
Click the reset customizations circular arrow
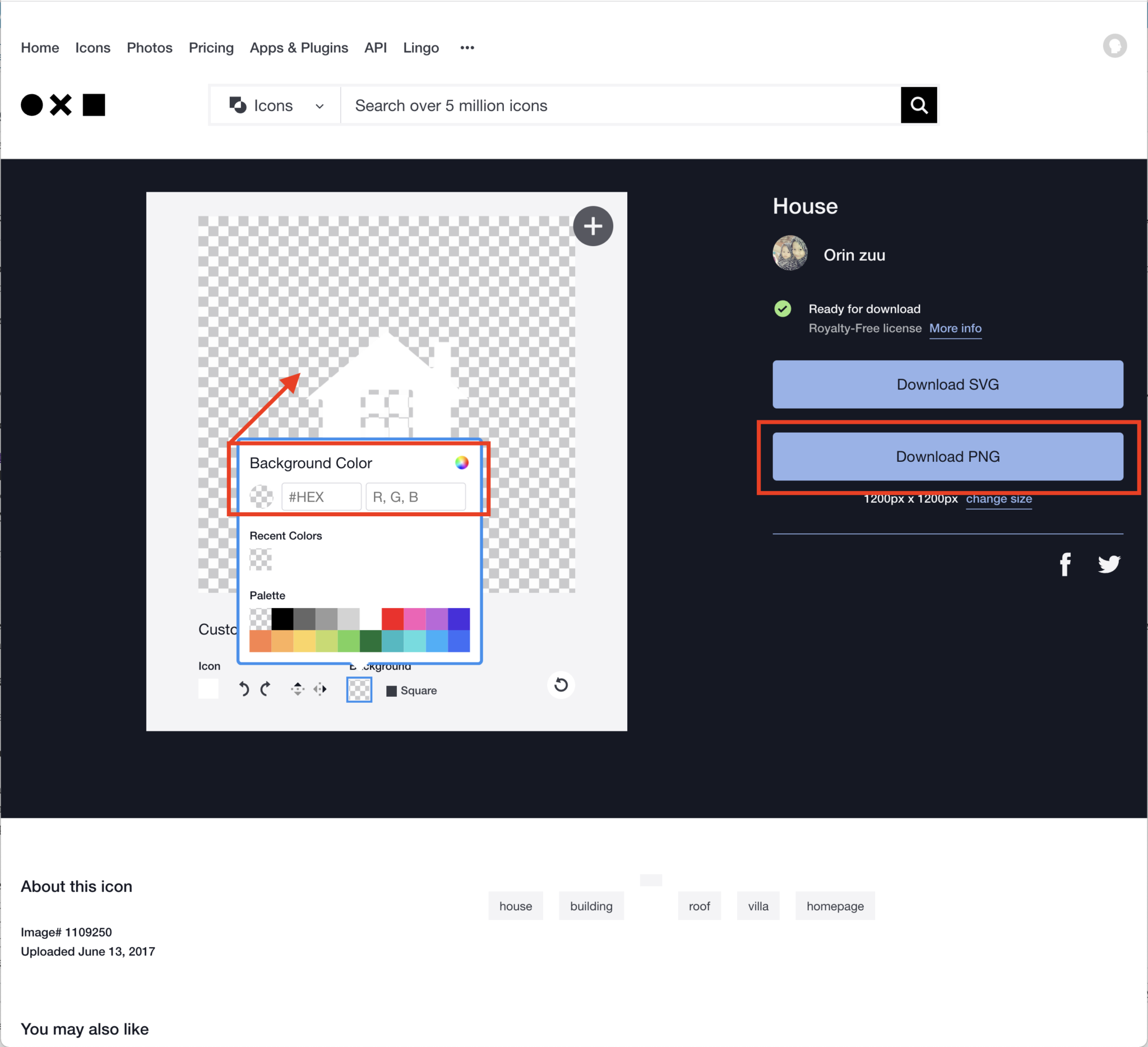[561, 685]
